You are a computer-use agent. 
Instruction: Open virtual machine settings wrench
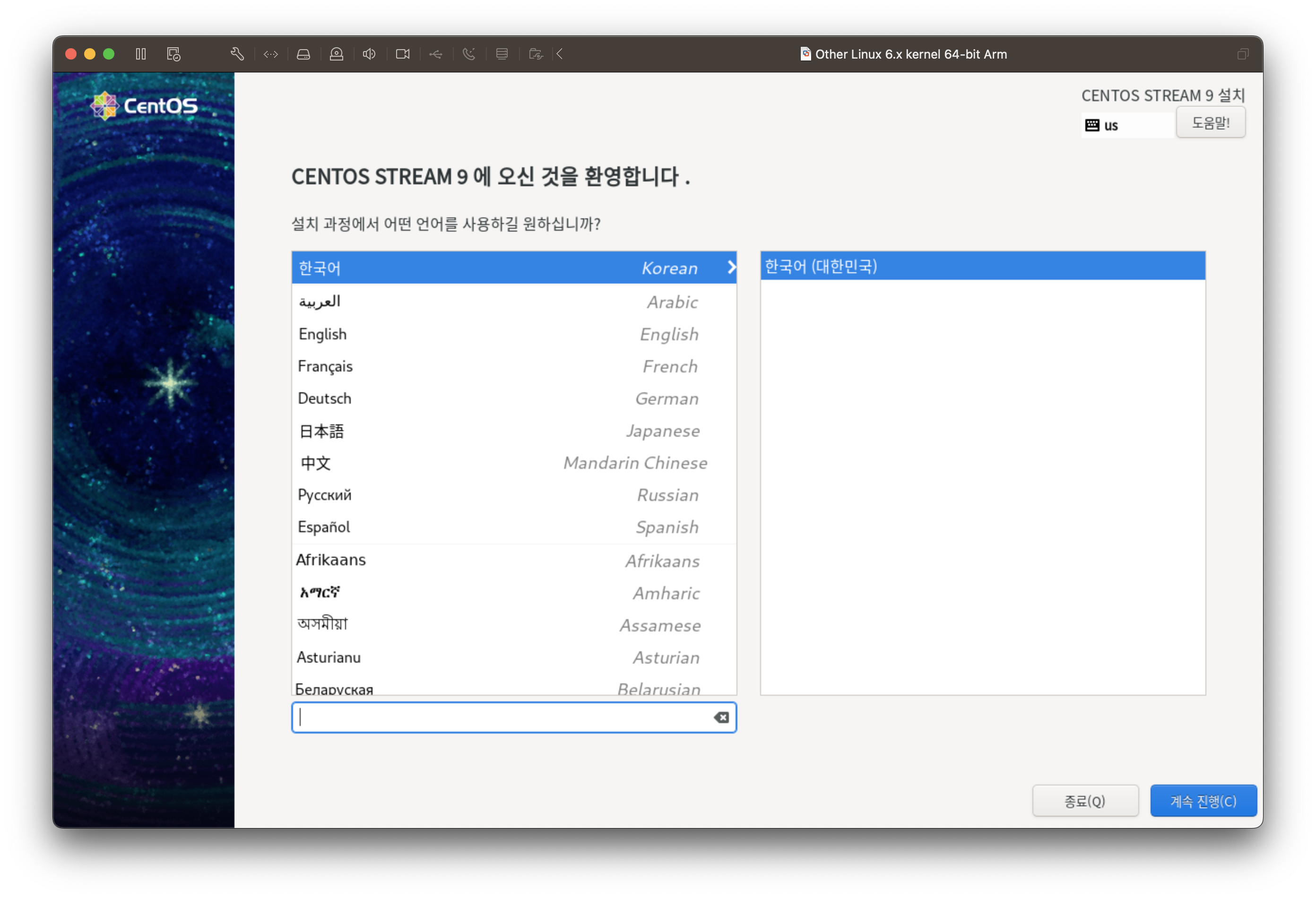coord(237,54)
